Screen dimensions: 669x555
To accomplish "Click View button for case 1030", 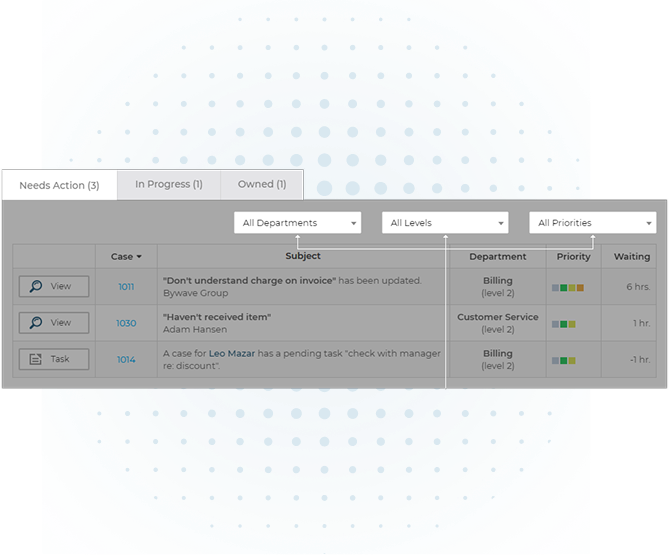I will pyautogui.click(x=54, y=323).
